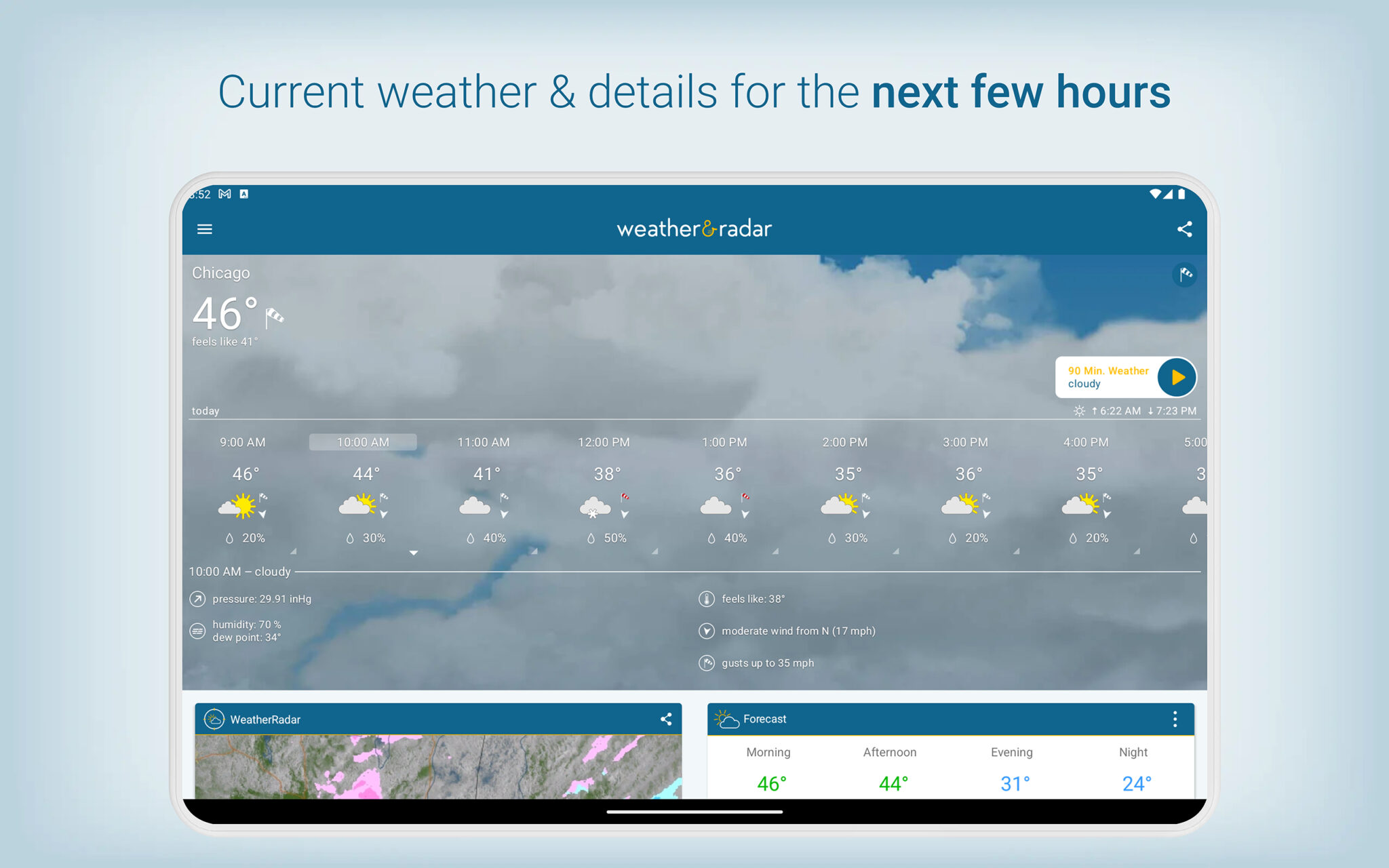Screen dimensions: 1389x868
Task: Click the WeatherRadar cloud logo icon
Action: tap(214, 719)
